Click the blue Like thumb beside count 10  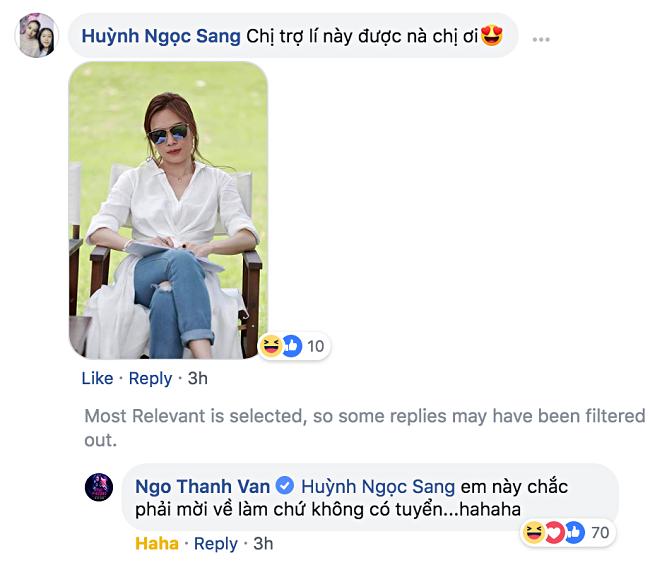tap(291, 346)
